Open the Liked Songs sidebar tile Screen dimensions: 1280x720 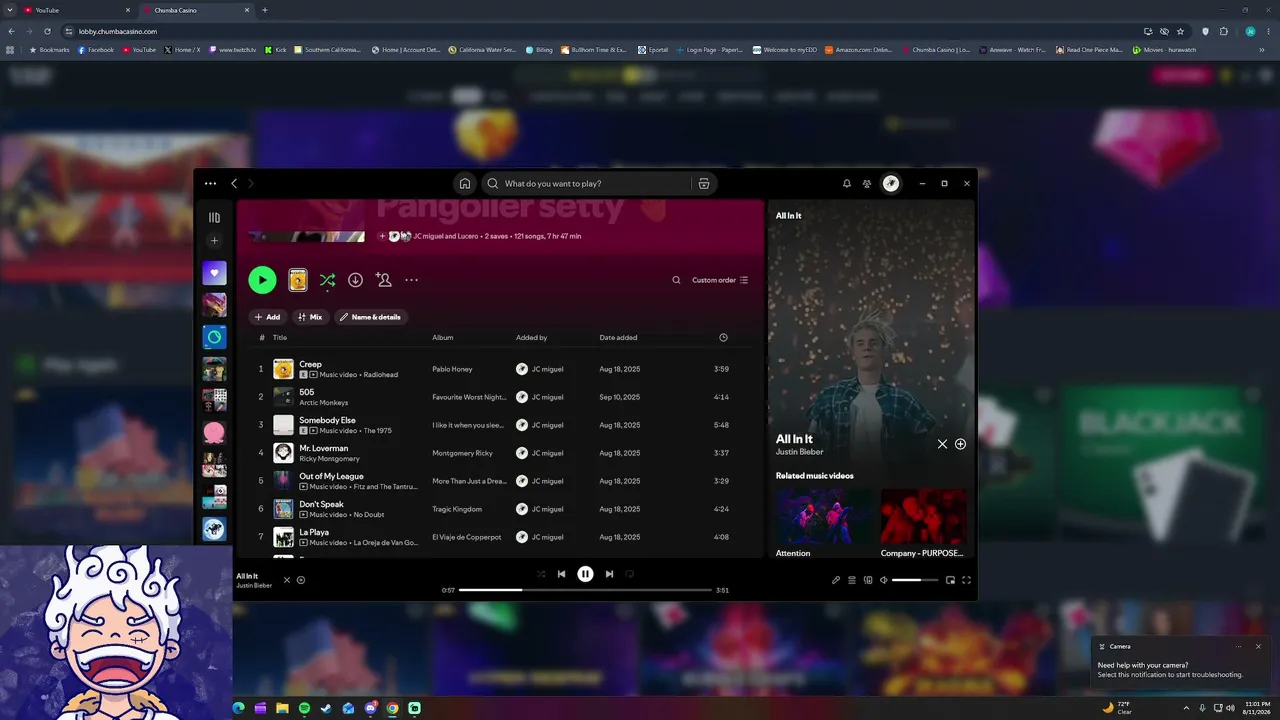pos(214,273)
